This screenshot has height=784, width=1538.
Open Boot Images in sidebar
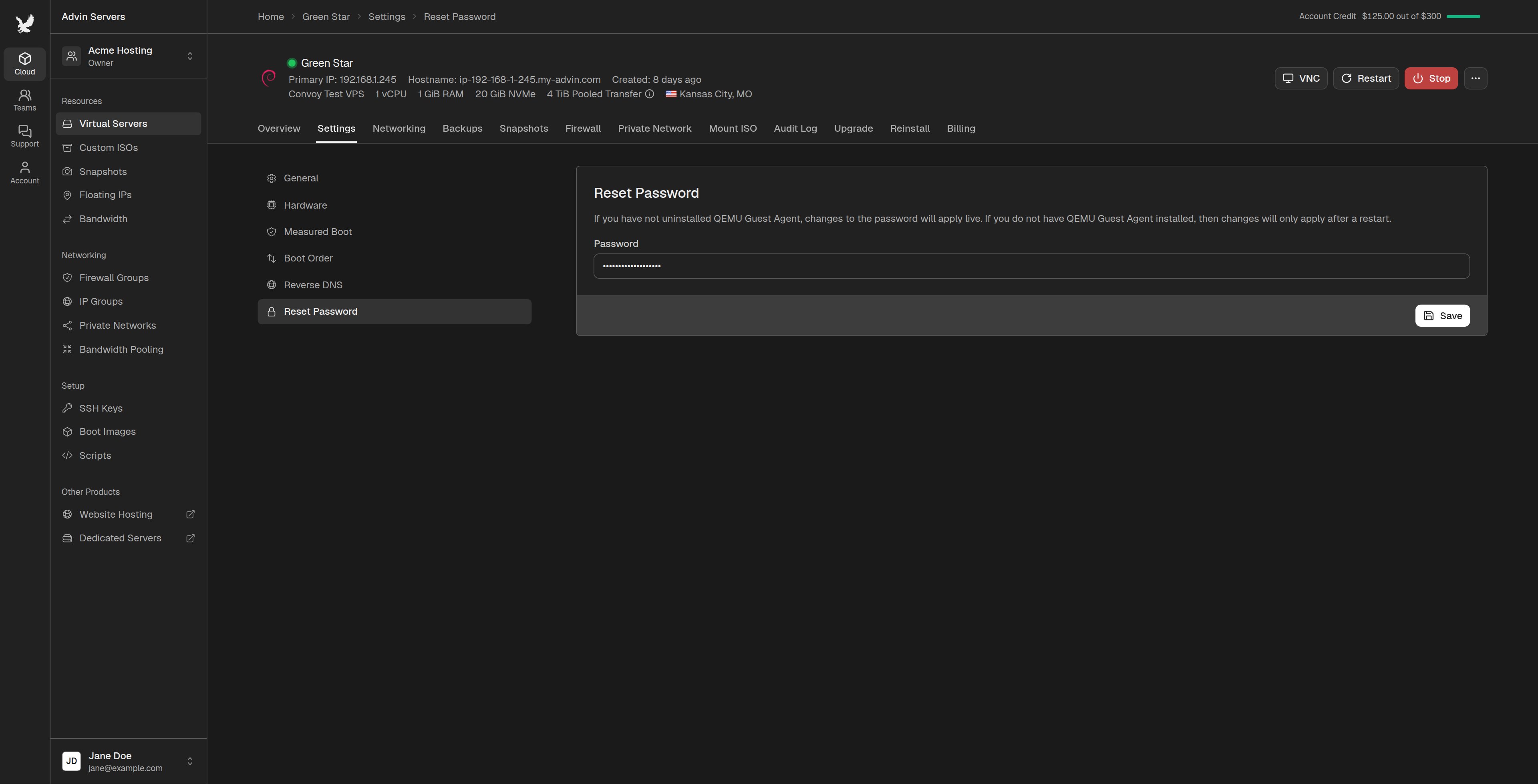tap(128, 432)
